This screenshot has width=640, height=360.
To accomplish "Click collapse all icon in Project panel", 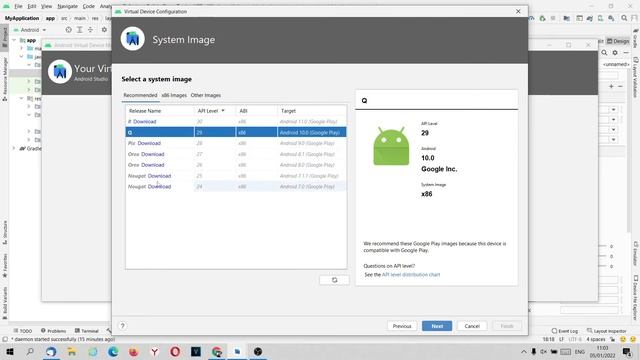I will pyautogui.click(x=90, y=30).
